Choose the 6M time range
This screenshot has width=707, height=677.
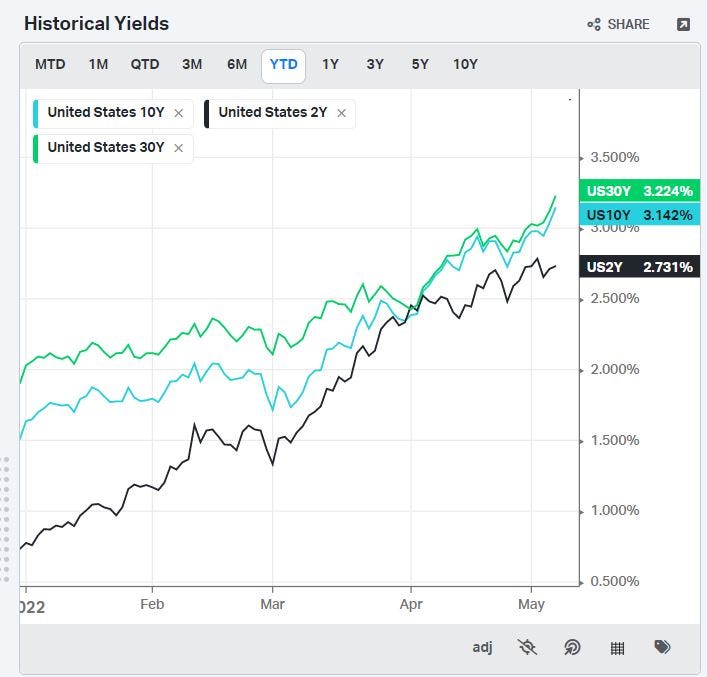[237, 64]
